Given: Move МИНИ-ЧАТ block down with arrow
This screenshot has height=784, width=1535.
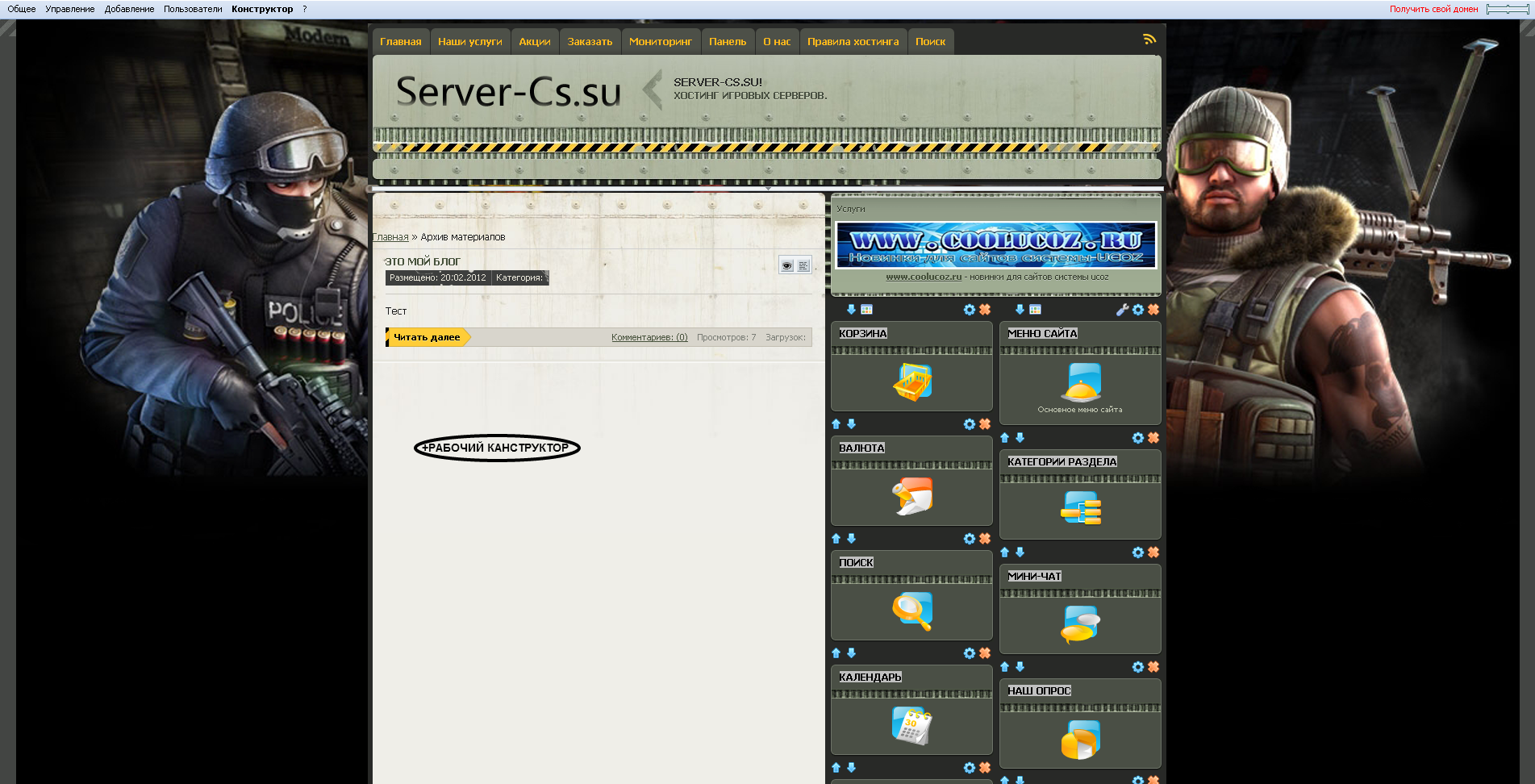Looking at the screenshot, I should pos(1020,553).
